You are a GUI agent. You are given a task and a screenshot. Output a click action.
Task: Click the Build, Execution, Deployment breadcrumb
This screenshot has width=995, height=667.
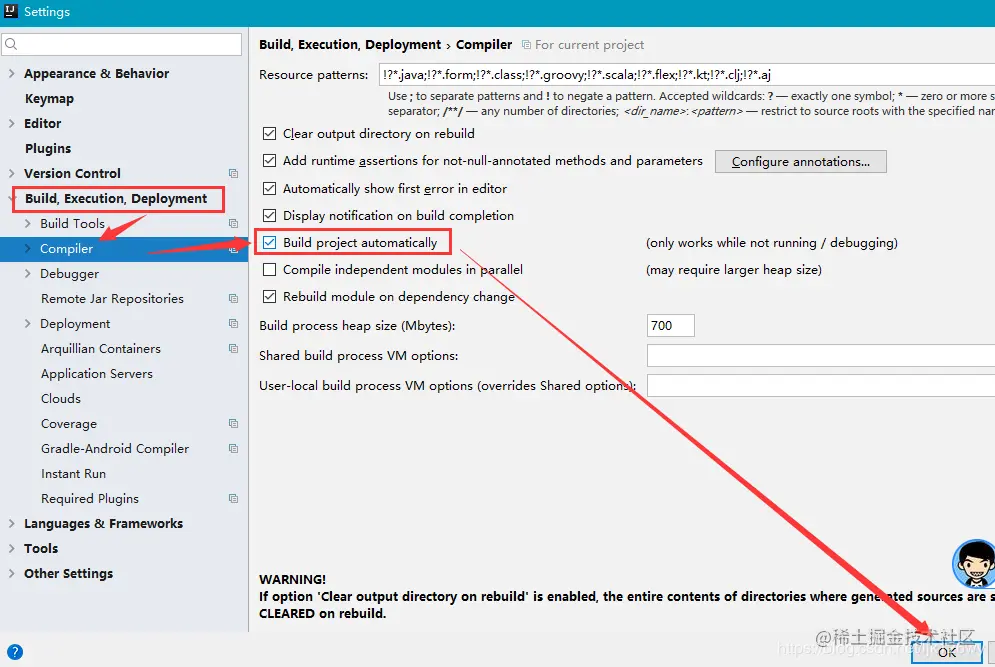350,44
